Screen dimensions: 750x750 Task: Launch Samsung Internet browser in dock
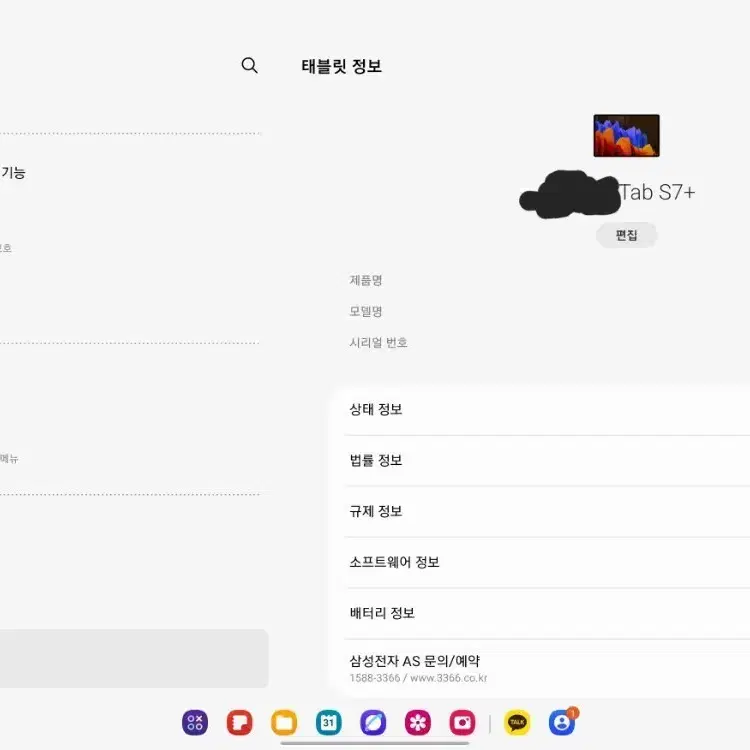(373, 722)
